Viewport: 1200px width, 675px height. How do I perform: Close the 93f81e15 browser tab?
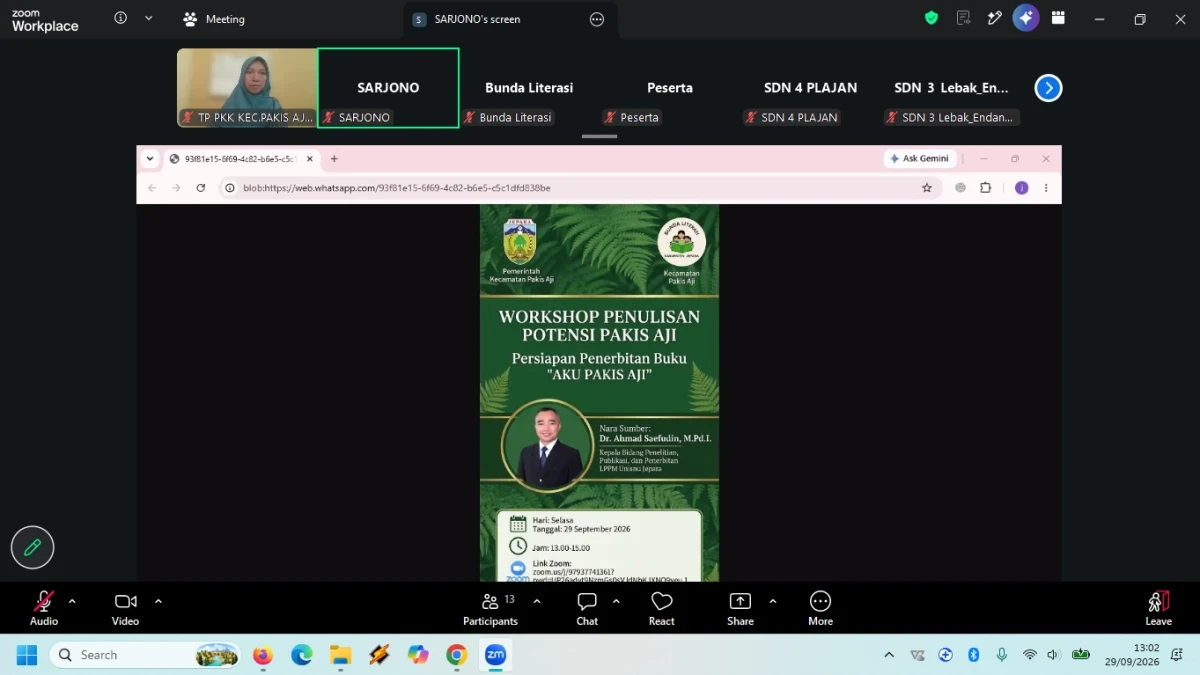310,159
